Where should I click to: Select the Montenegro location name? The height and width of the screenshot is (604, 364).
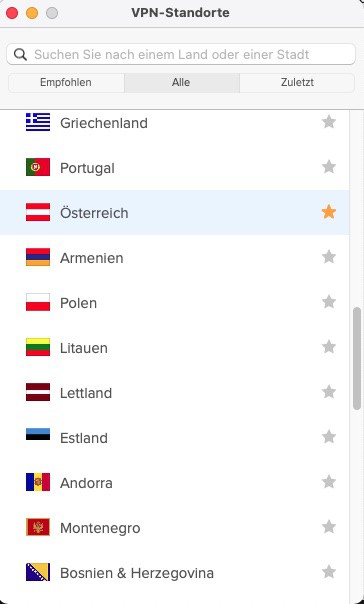click(x=100, y=528)
